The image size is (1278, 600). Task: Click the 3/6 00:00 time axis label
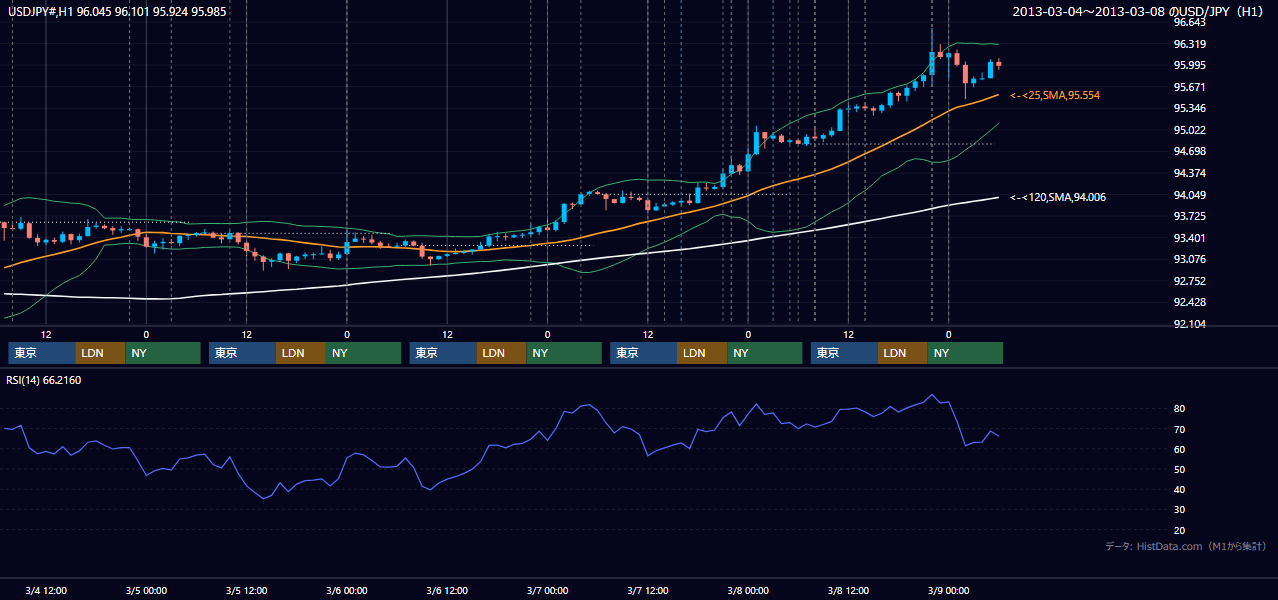coord(347,590)
